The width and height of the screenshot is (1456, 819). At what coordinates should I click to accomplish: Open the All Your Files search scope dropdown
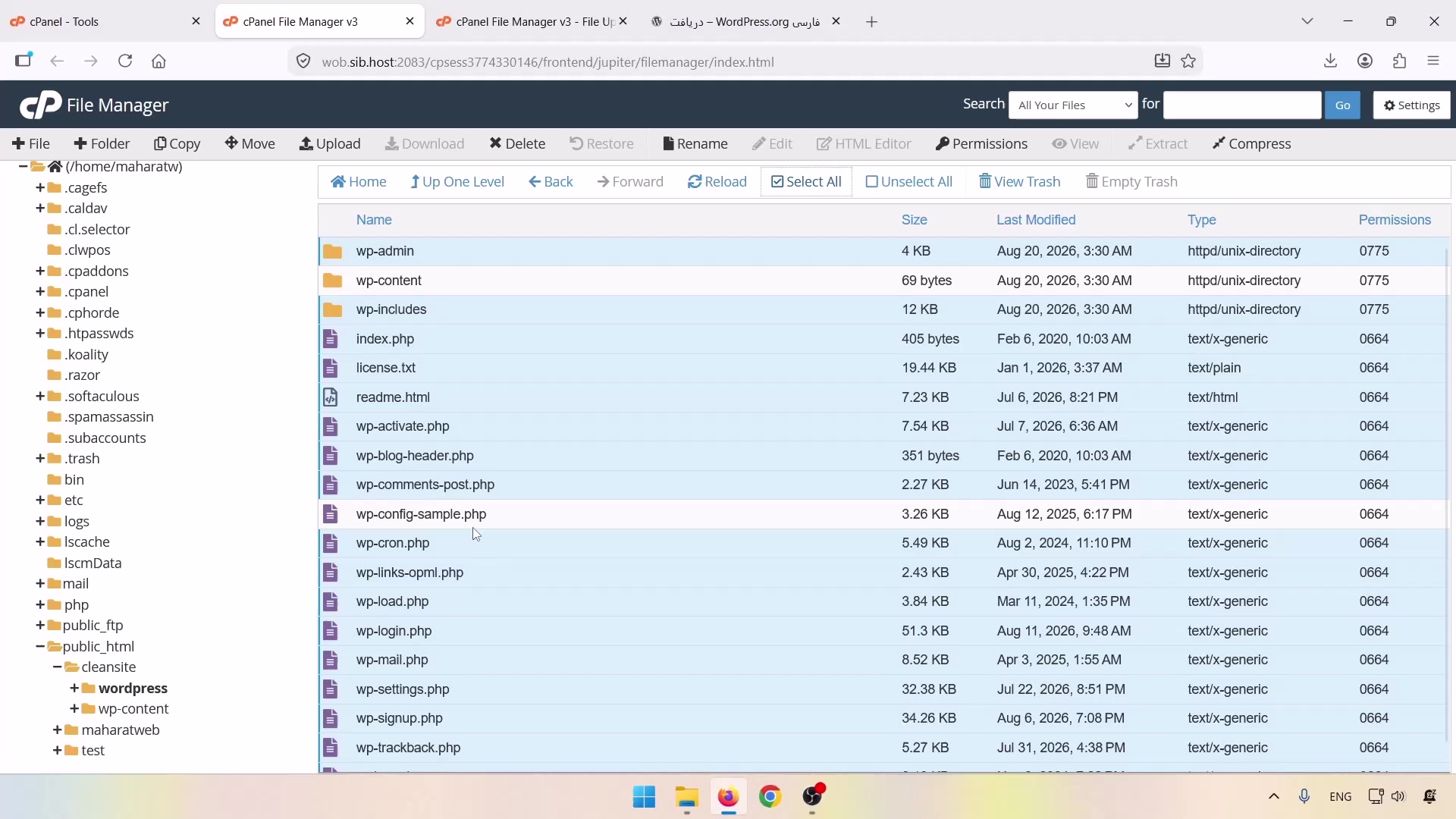click(x=1073, y=105)
